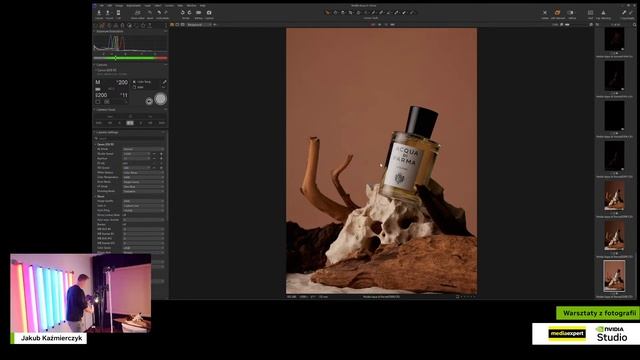
Task: Click the orange Edit Selected icon
Action: tap(558, 13)
